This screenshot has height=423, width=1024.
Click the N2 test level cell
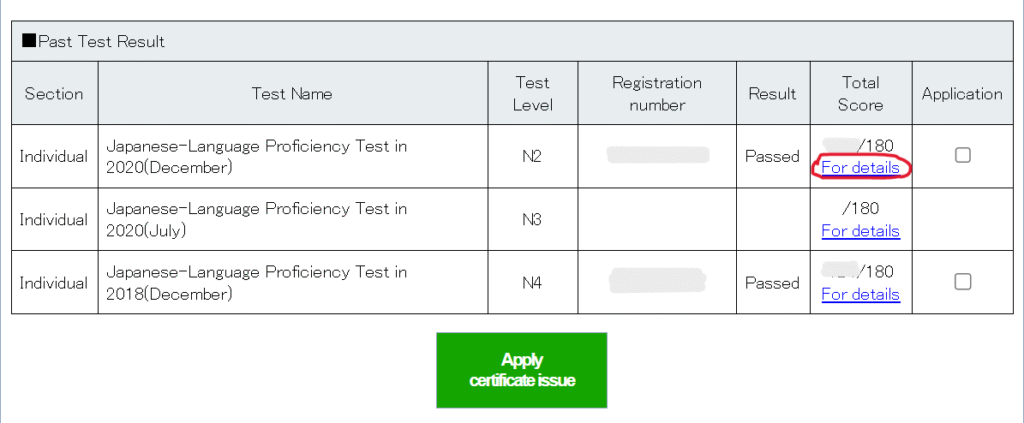pos(532,157)
